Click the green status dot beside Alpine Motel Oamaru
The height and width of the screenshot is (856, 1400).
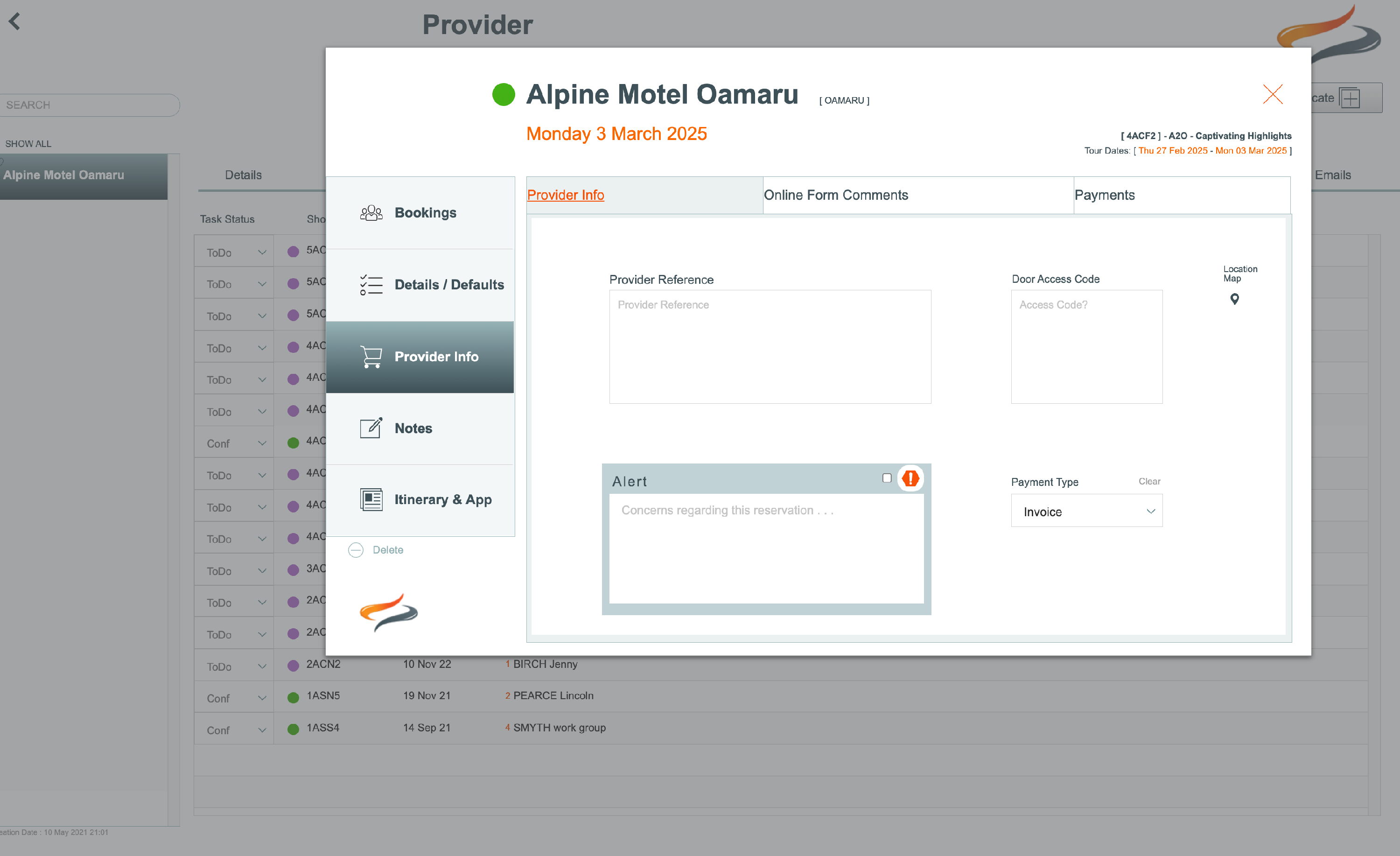tap(504, 94)
